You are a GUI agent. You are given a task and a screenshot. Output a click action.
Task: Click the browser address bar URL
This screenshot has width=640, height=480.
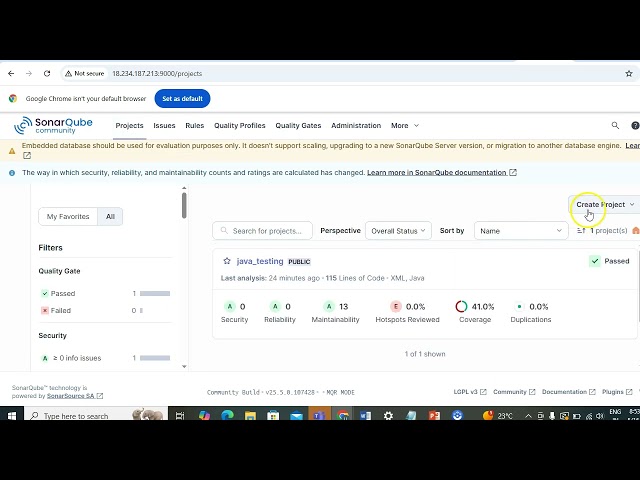point(157,73)
